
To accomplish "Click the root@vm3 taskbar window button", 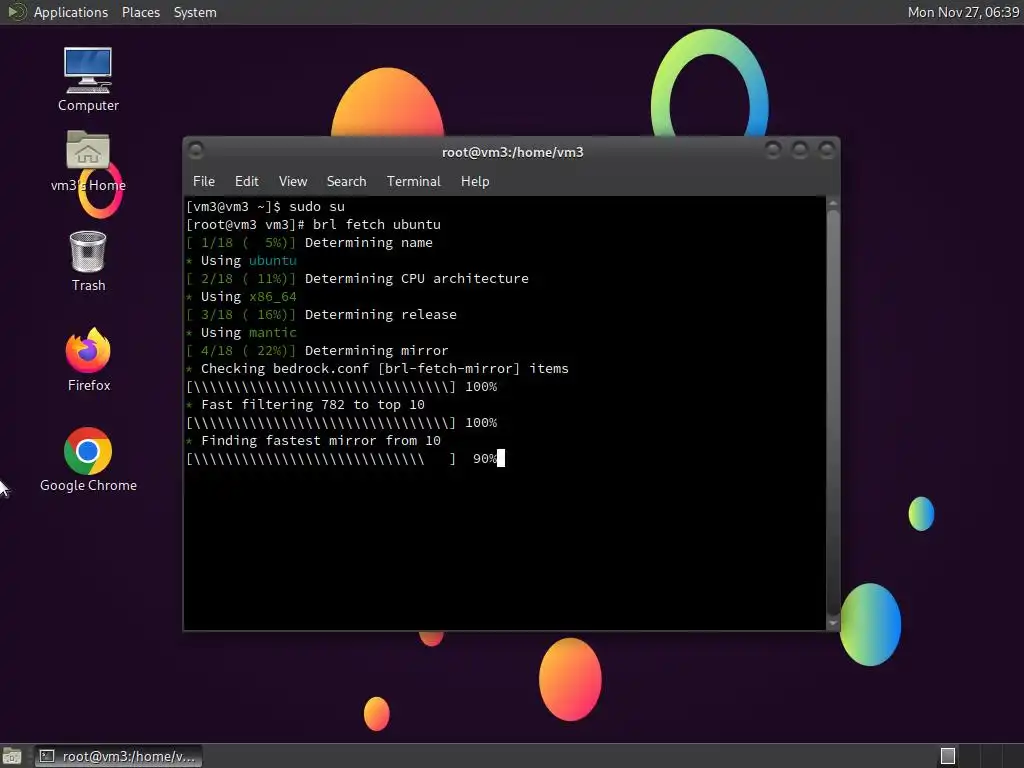I will [x=118, y=756].
